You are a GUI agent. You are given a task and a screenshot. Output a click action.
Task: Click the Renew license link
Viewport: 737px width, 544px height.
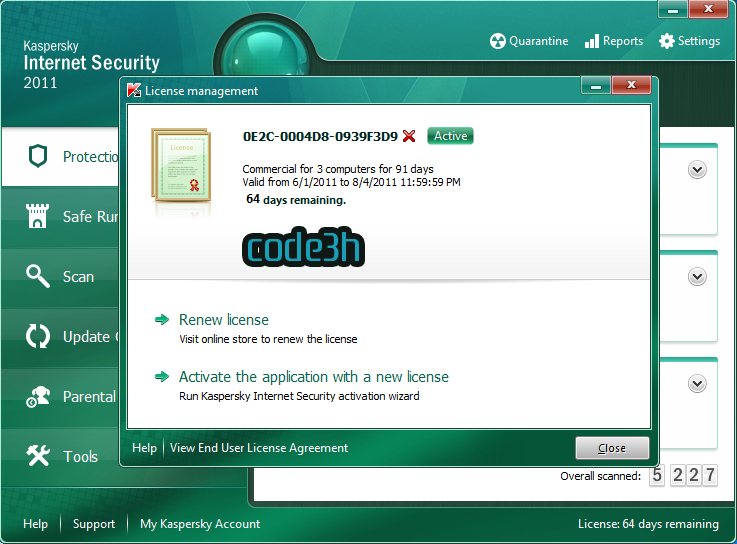(x=224, y=320)
